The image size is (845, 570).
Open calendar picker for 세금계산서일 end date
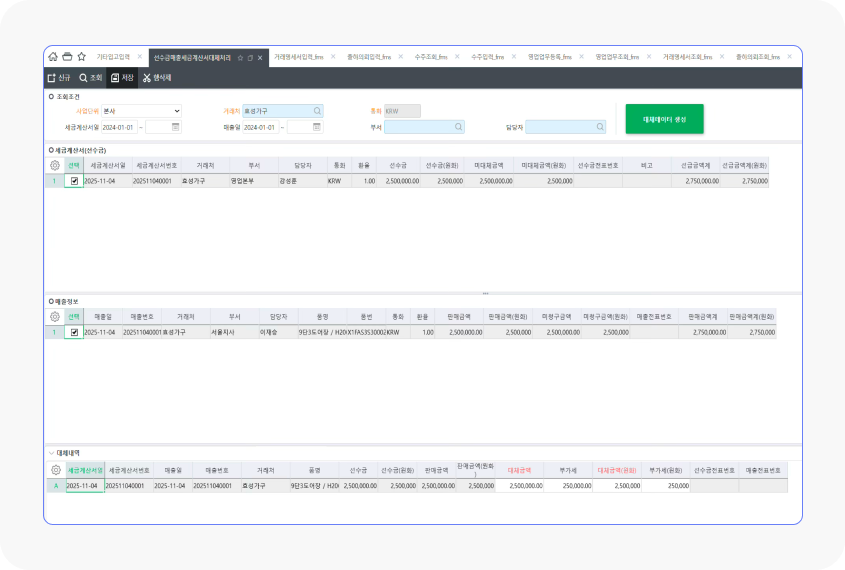pos(176,127)
